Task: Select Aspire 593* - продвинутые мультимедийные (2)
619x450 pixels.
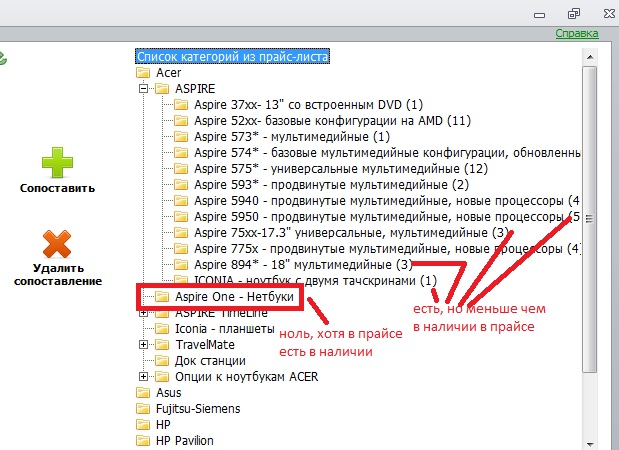Action: [331, 184]
